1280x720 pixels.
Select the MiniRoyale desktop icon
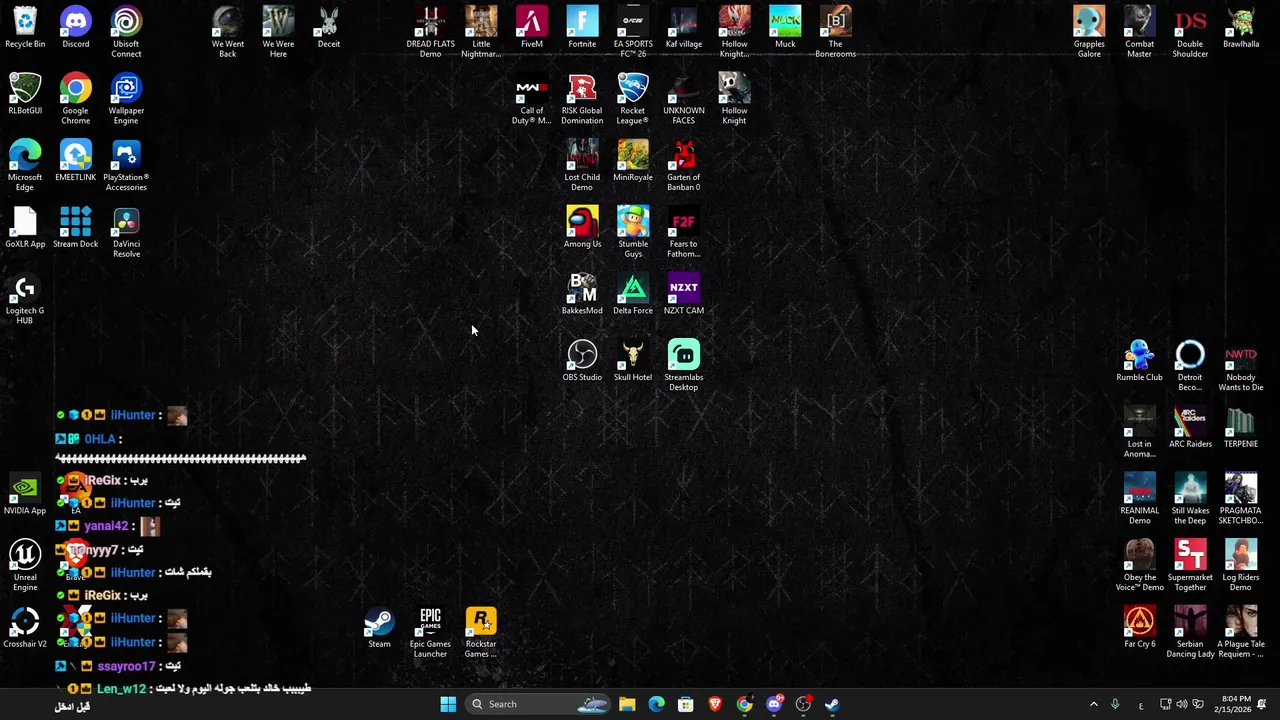point(633,161)
